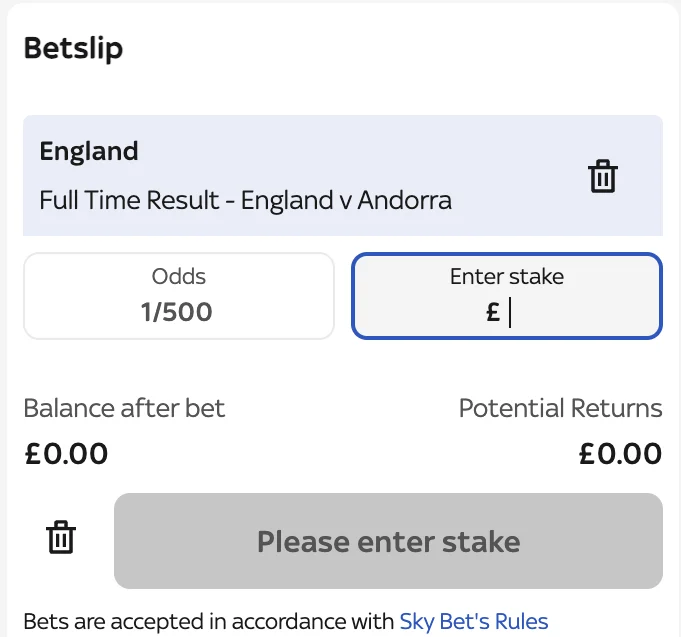The height and width of the screenshot is (637, 681).
Task: Click the £ symbol in the stake field
Action: [x=493, y=312]
